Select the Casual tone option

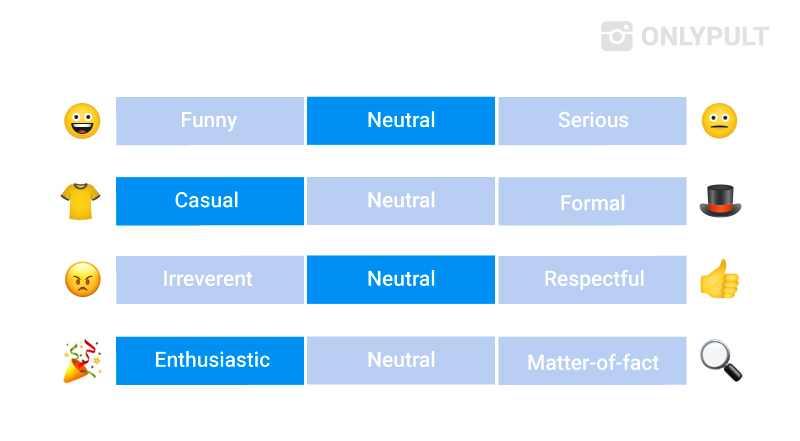coord(210,201)
